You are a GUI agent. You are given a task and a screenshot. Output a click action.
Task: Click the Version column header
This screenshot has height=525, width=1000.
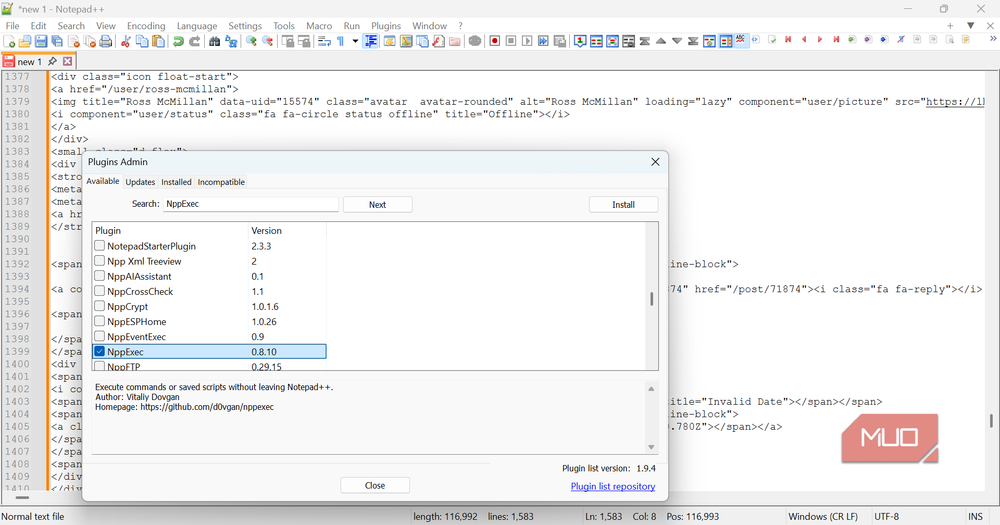[287, 230]
